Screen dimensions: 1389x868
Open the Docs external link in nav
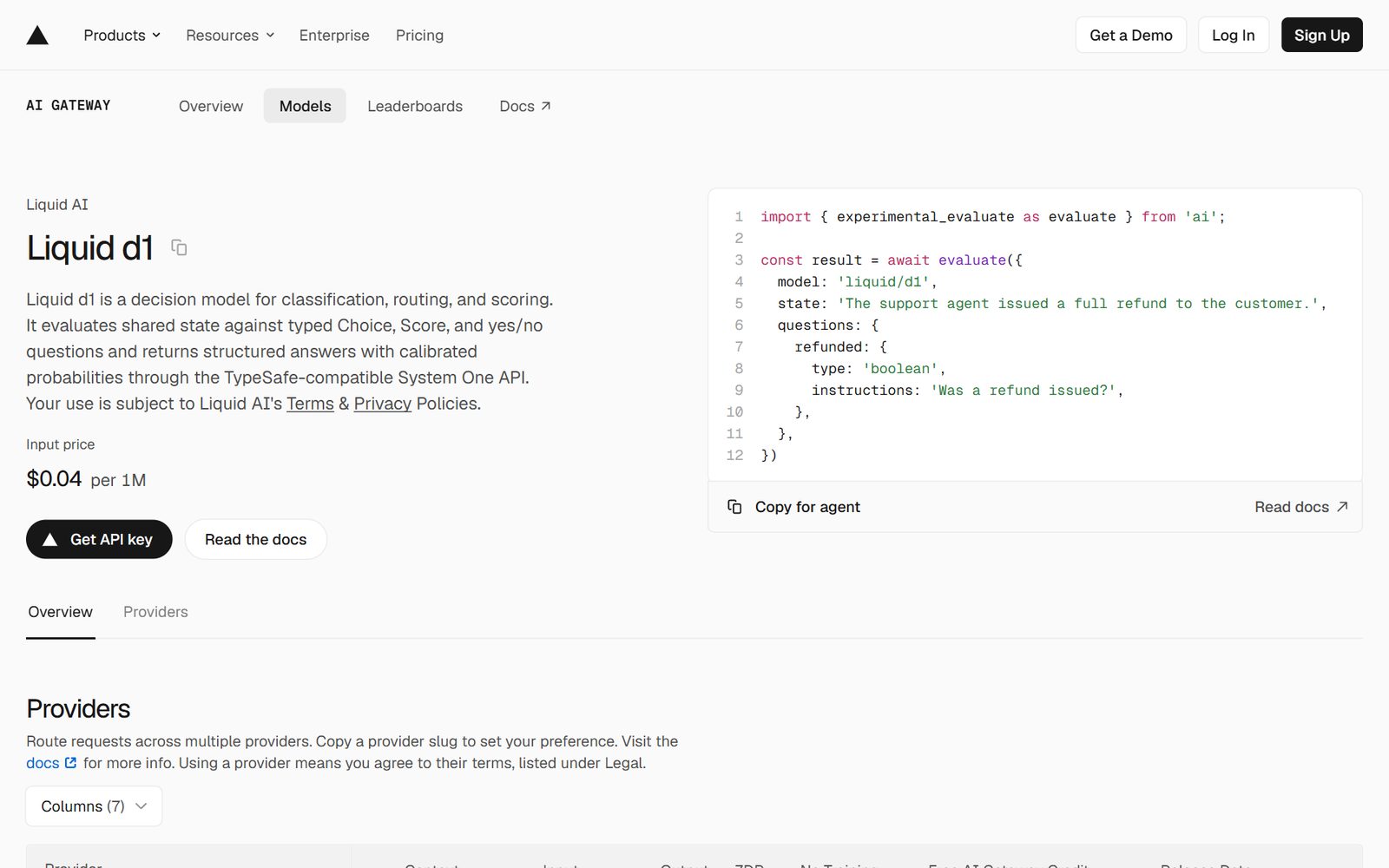click(x=525, y=106)
